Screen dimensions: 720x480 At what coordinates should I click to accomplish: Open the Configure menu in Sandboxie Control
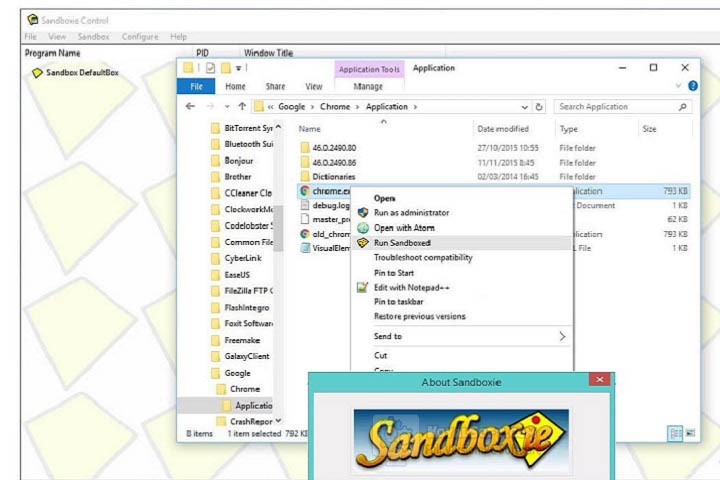[x=140, y=37]
